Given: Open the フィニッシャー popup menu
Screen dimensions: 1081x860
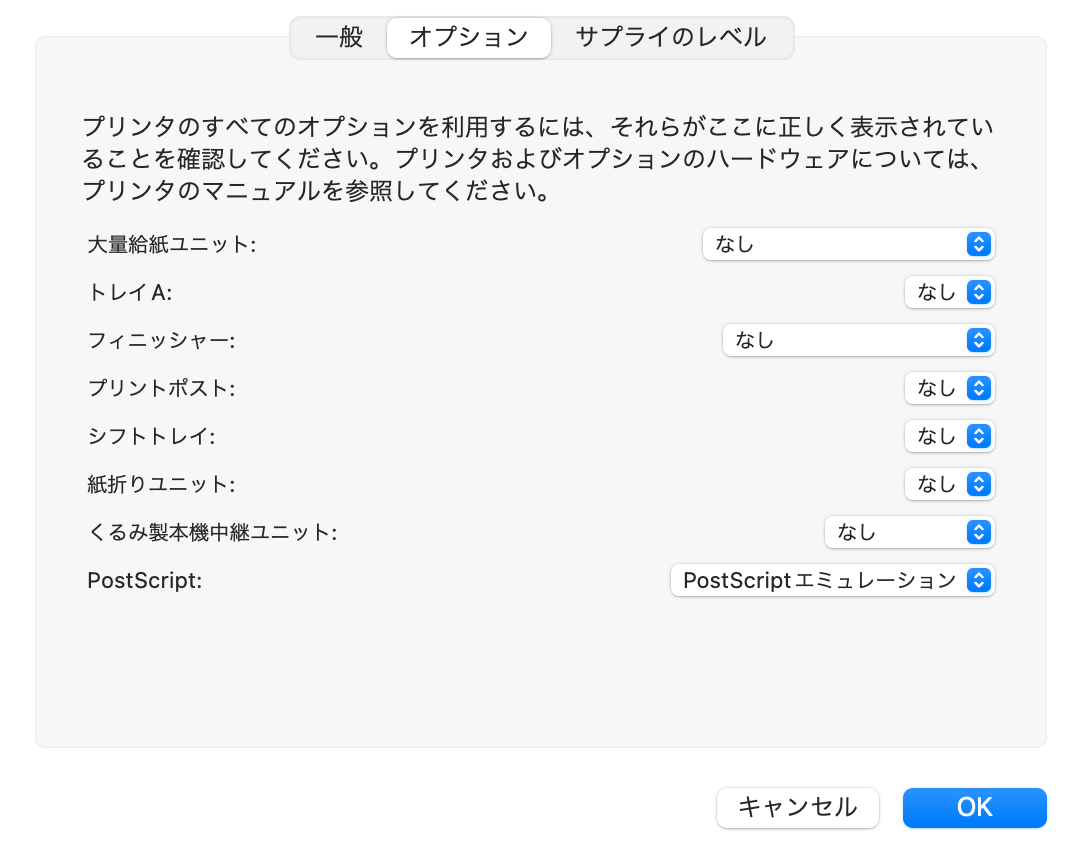Looking at the screenshot, I should coord(858,340).
